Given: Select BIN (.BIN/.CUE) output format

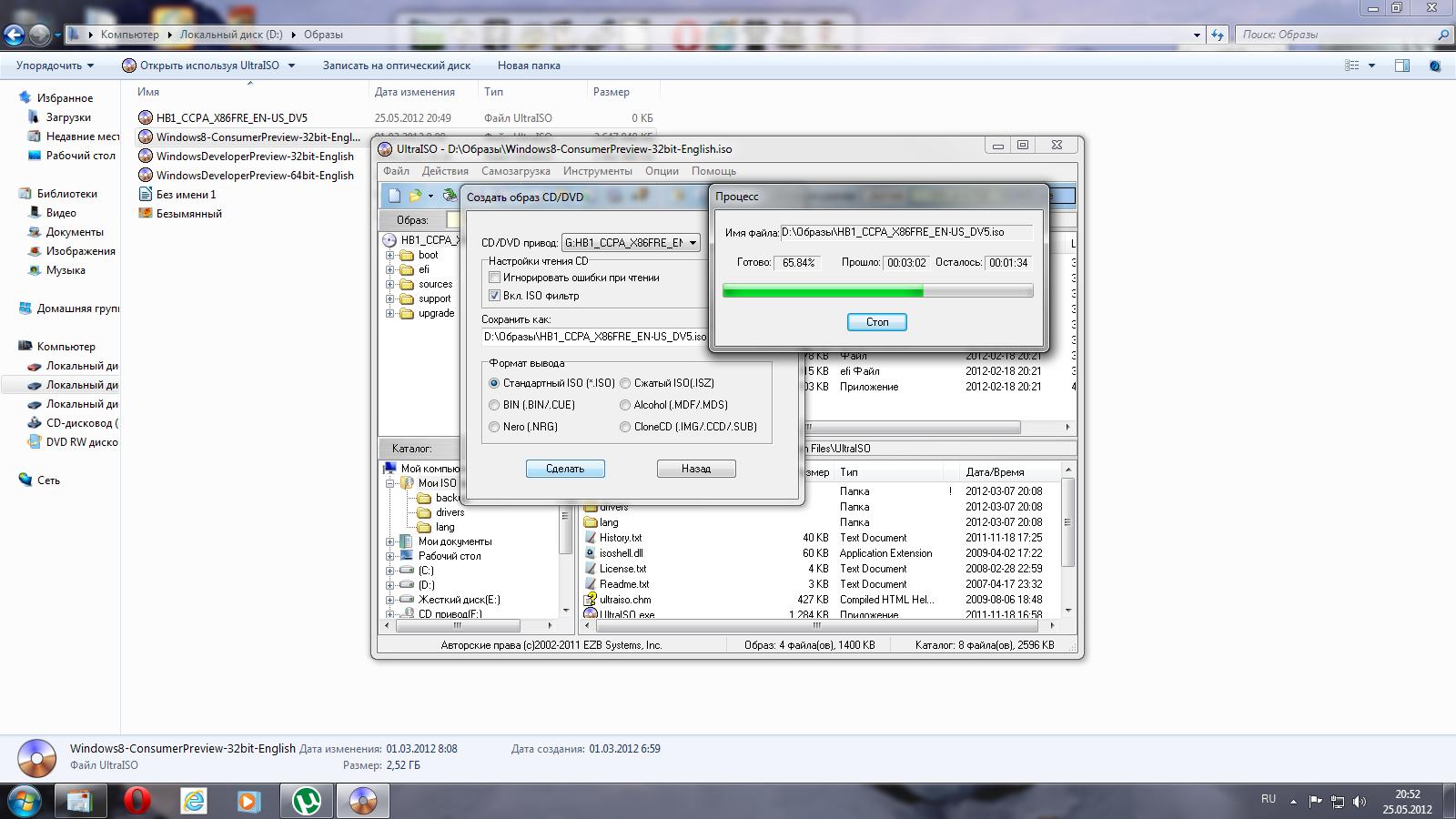Looking at the screenshot, I should tap(494, 405).
